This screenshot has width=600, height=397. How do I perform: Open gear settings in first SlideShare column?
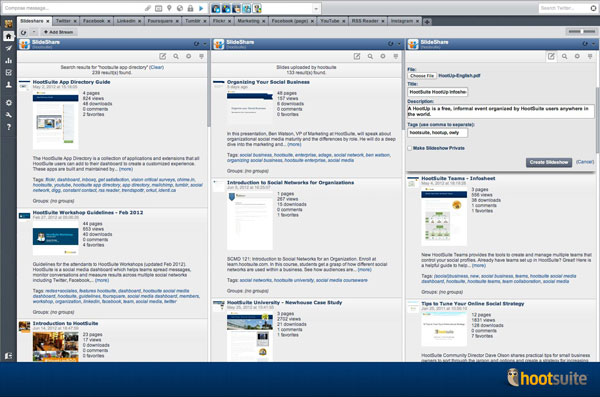189,56
